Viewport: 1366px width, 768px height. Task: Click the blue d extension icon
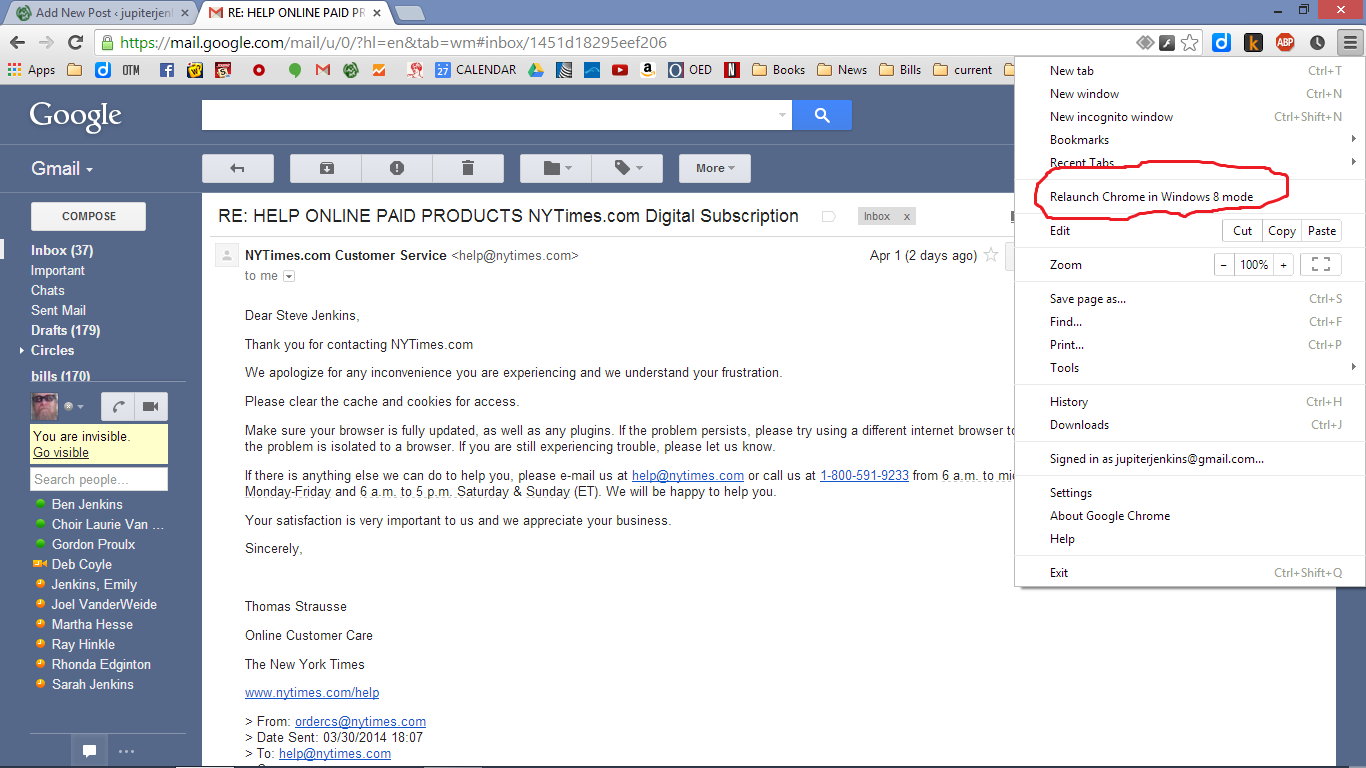pos(1221,42)
